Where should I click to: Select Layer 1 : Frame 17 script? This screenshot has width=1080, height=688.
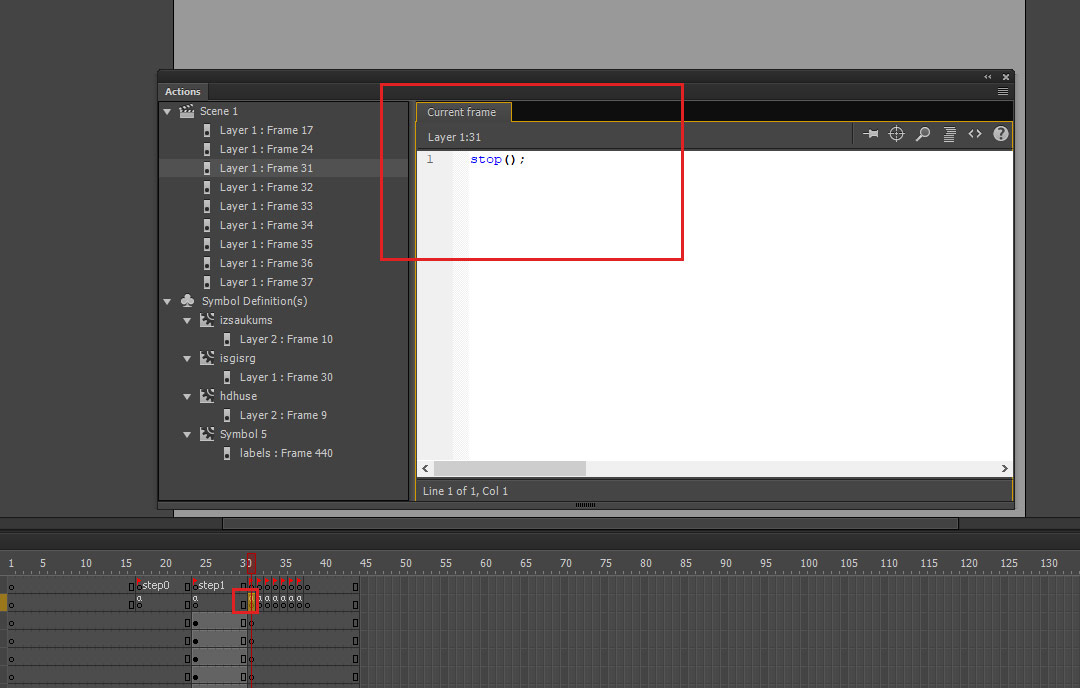pyautogui.click(x=266, y=130)
